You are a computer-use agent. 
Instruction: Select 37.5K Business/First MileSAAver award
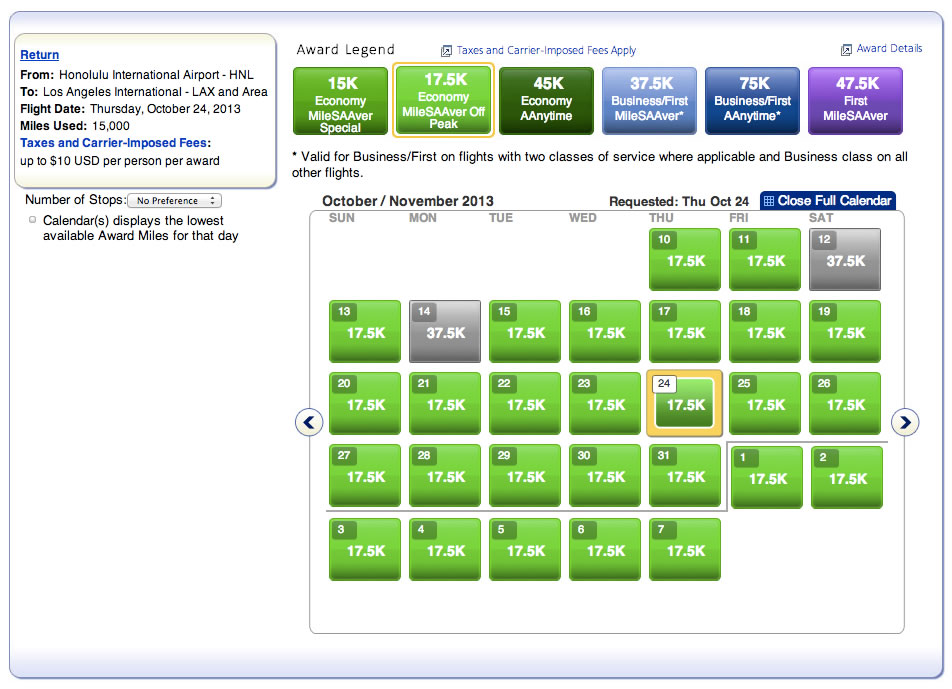pos(649,101)
